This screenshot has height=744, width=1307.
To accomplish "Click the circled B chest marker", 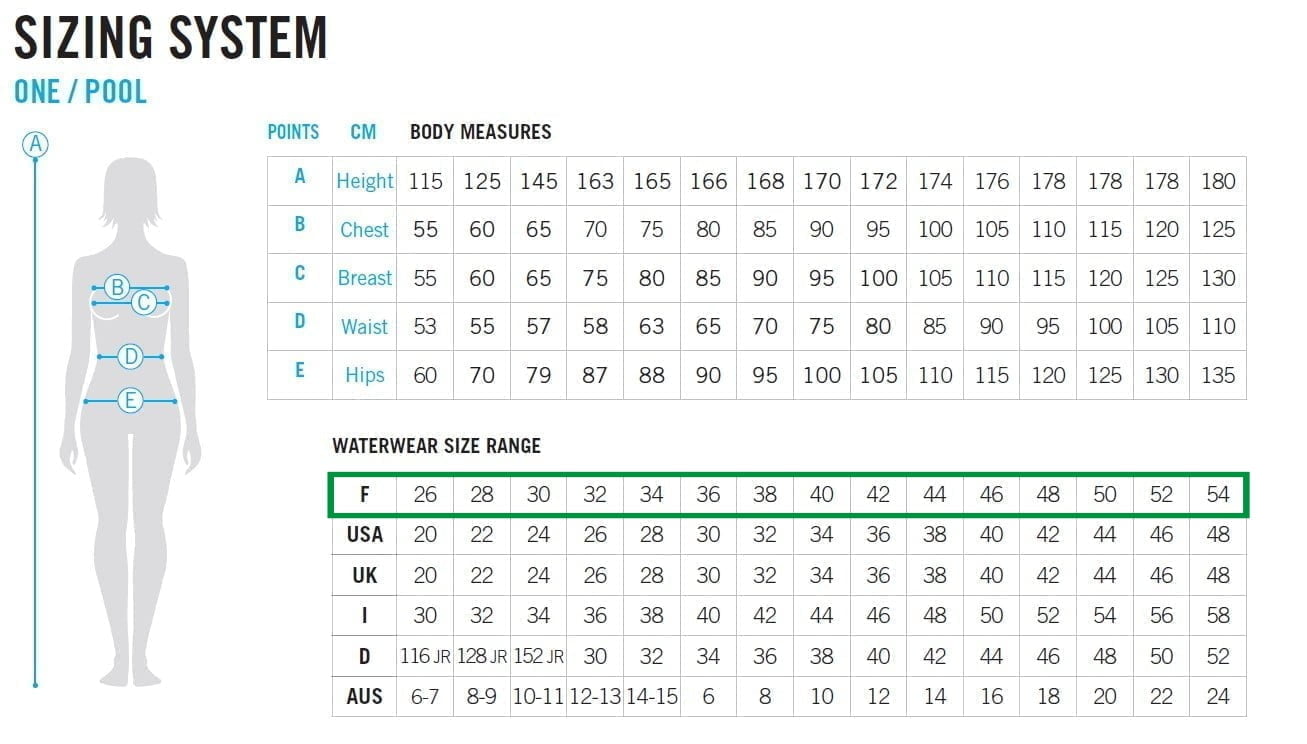I will click(x=117, y=288).
